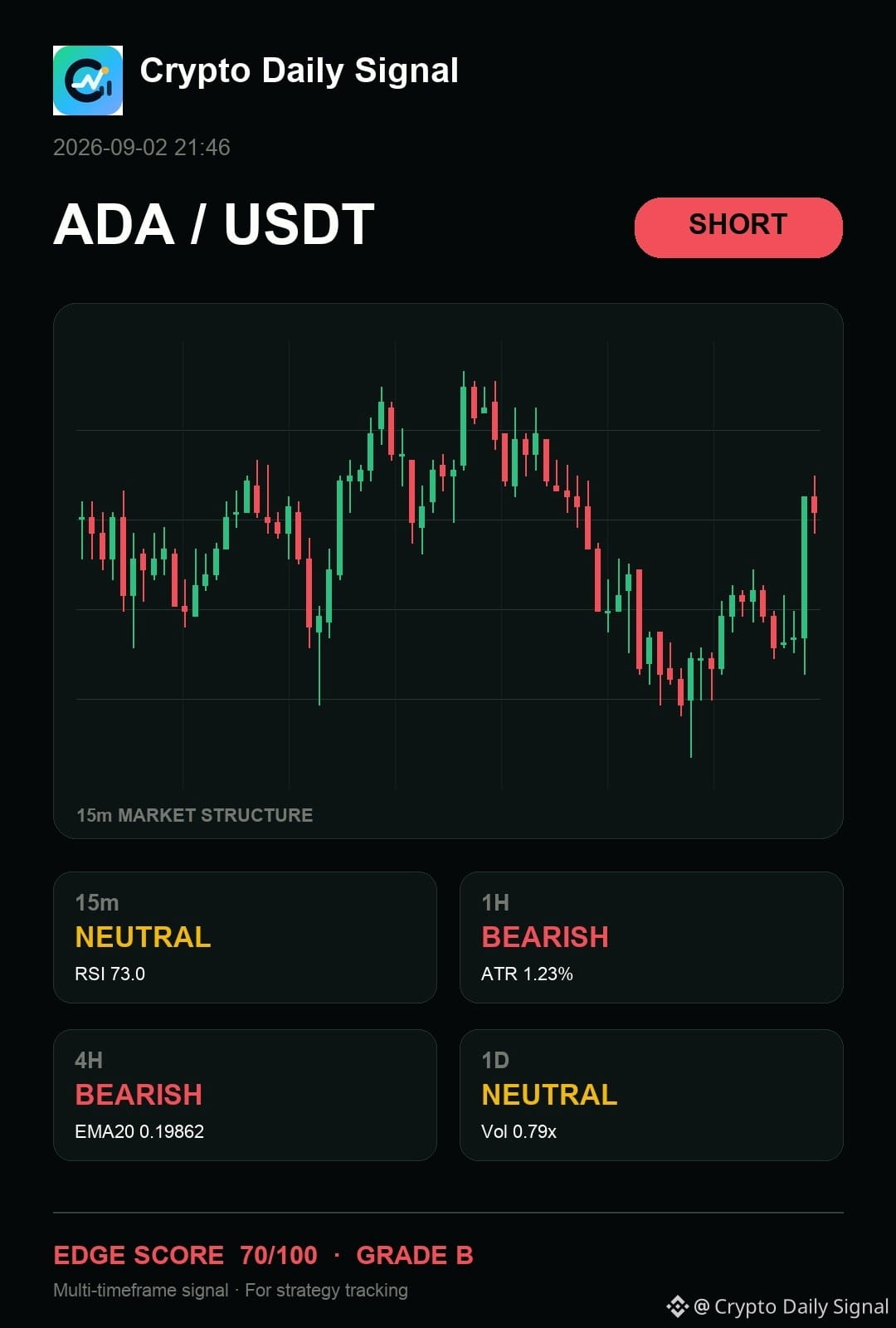The width and height of the screenshot is (896, 1328).
Task: Click the Crypto Daily Signal header title
Action: [299, 71]
